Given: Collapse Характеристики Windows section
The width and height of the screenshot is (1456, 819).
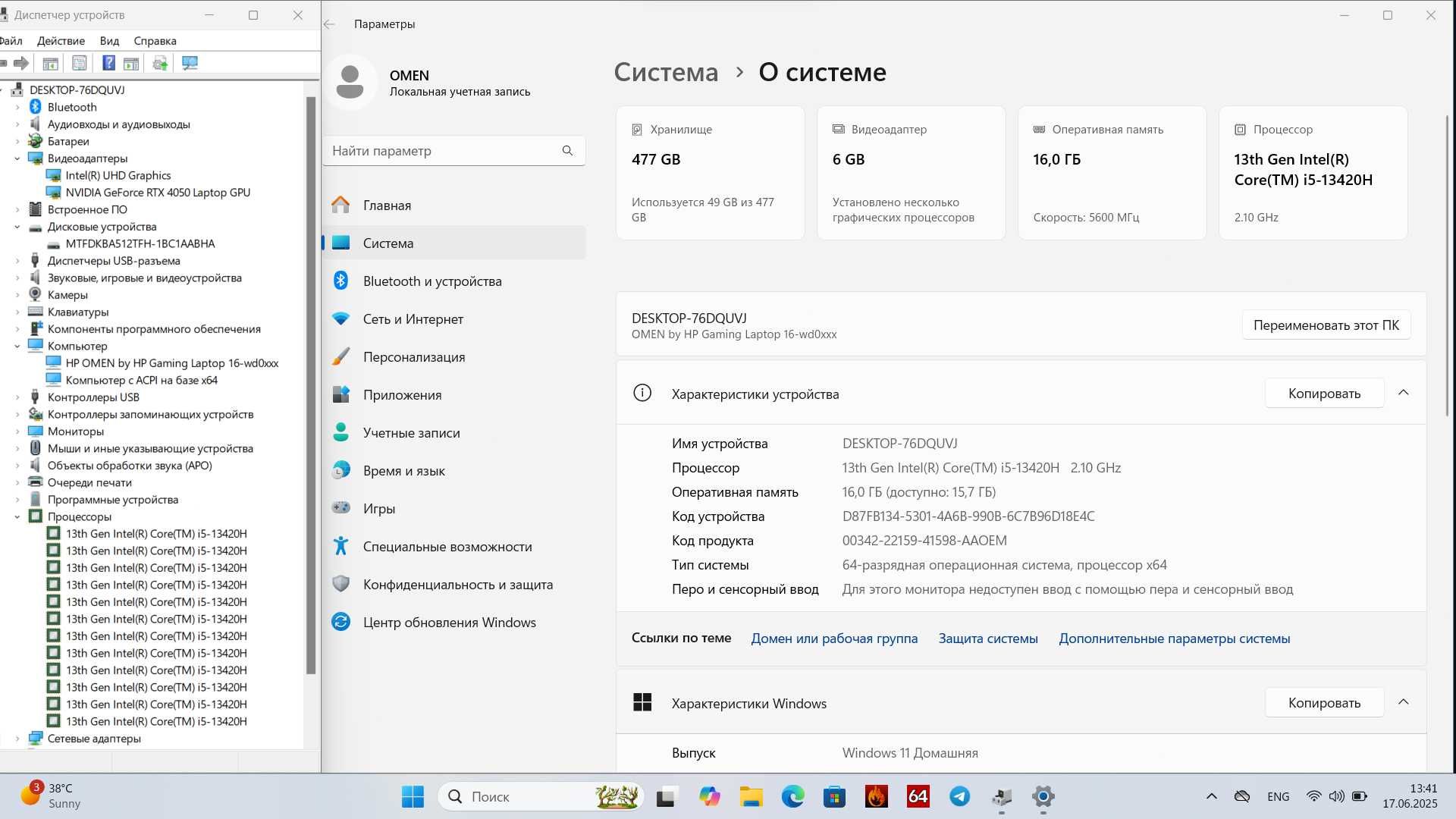Looking at the screenshot, I should tap(1403, 702).
